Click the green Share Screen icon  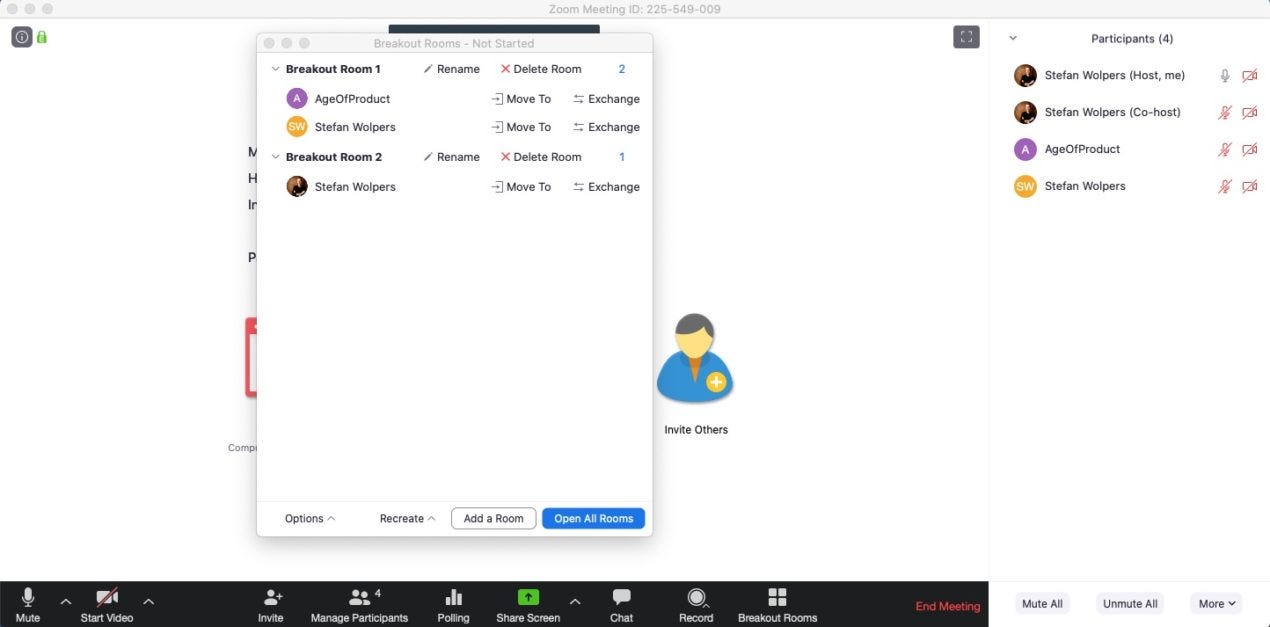528,597
